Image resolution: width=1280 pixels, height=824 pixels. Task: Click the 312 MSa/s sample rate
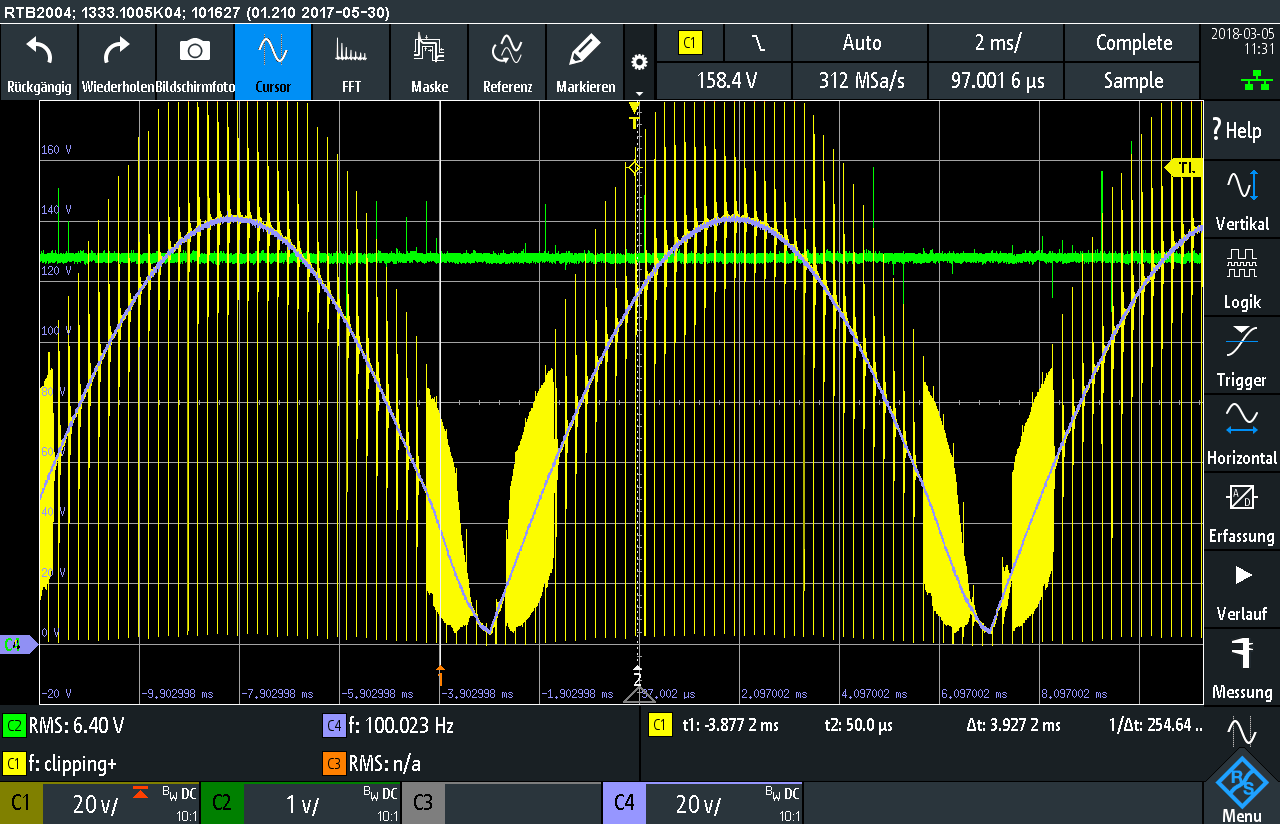pos(861,80)
